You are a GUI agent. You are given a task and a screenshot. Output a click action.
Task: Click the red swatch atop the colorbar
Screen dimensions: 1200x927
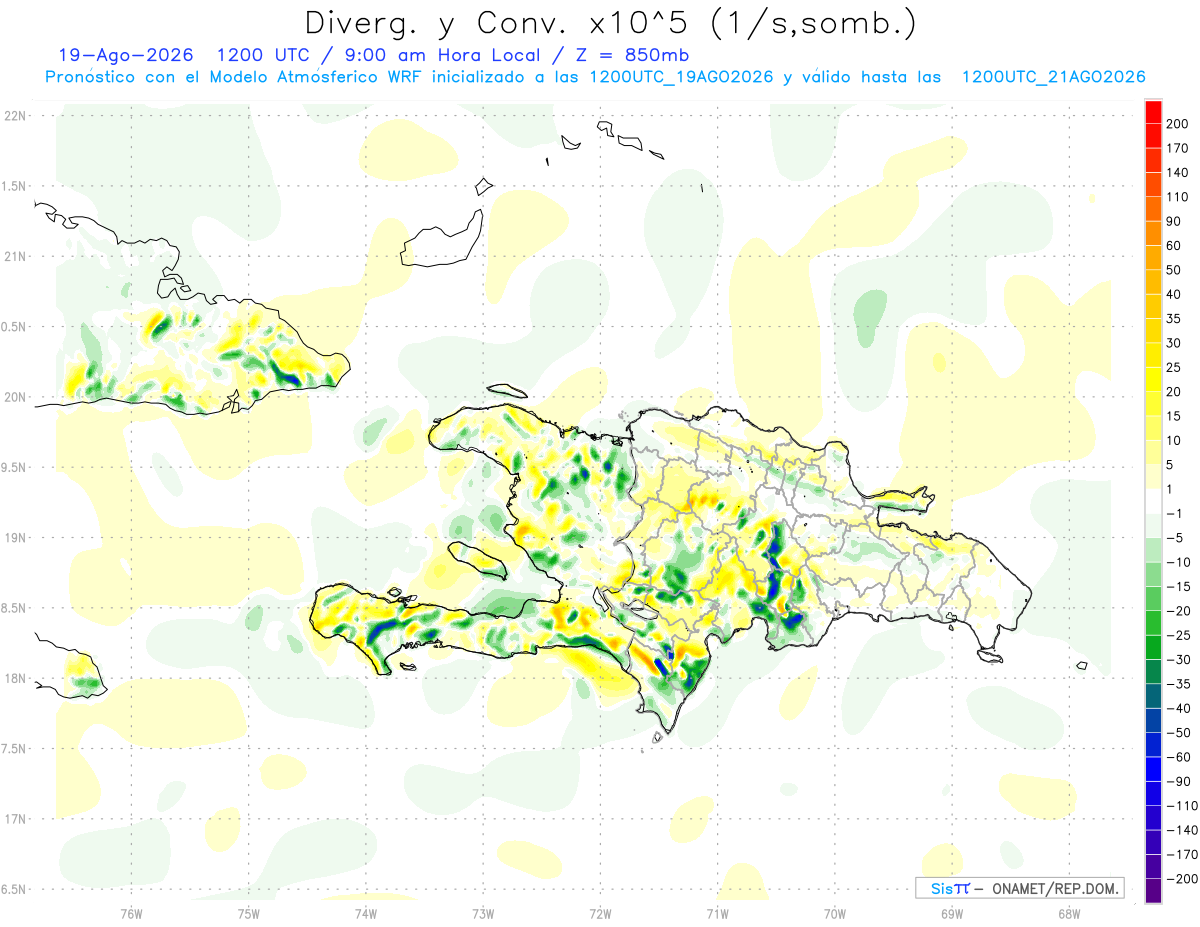[1154, 112]
